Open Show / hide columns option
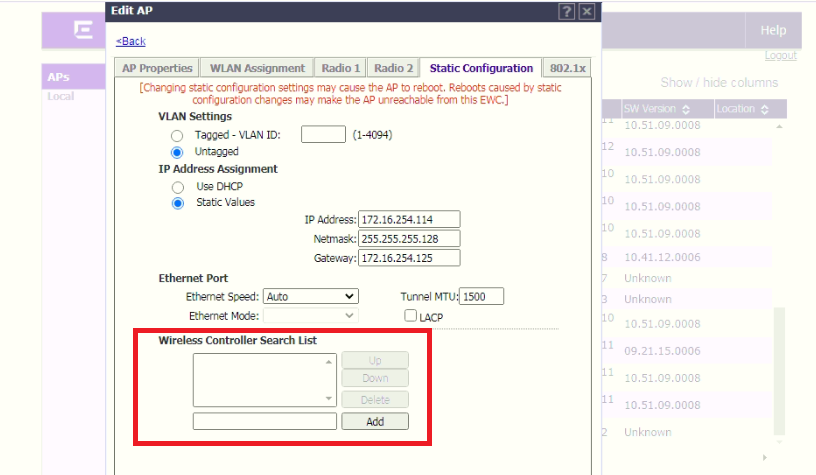This screenshot has height=475, width=816. click(718, 82)
